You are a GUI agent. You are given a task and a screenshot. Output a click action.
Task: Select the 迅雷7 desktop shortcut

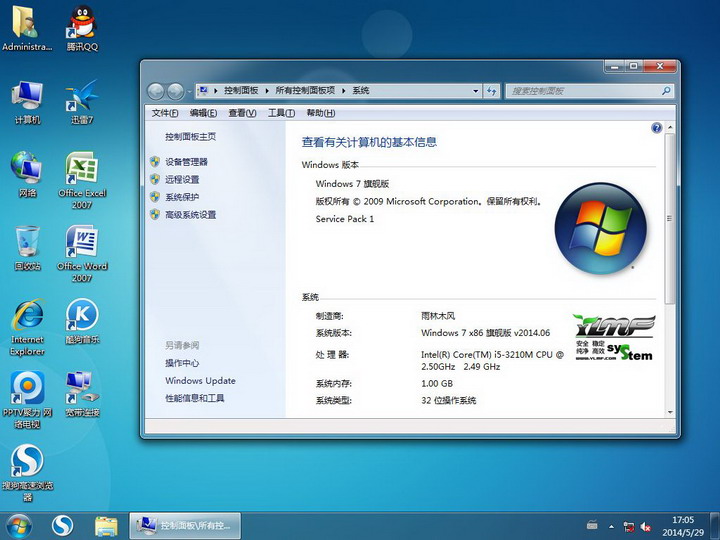[x=82, y=102]
